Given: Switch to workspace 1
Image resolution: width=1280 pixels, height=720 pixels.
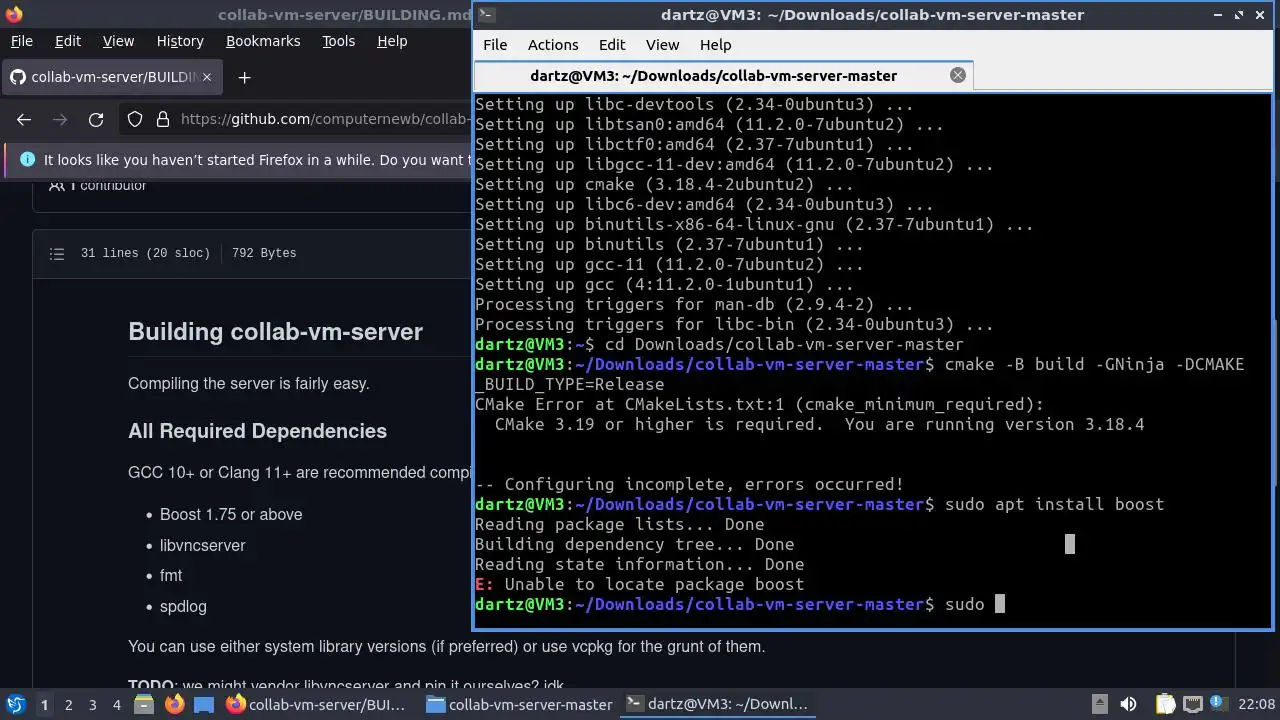Looking at the screenshot, I should coord(44,705).
